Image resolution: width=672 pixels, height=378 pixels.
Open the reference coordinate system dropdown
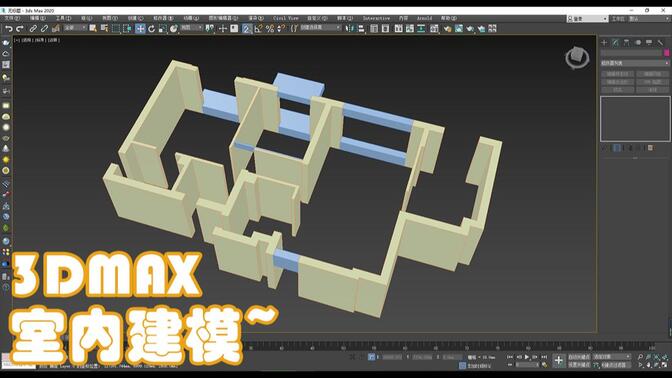click(x=191, y=28)
